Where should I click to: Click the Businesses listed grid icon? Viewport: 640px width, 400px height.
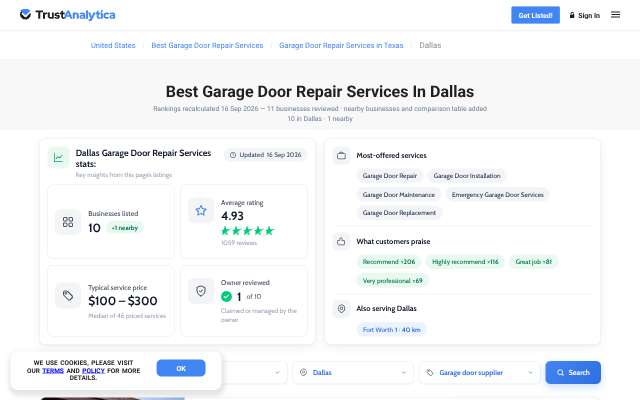68,222
